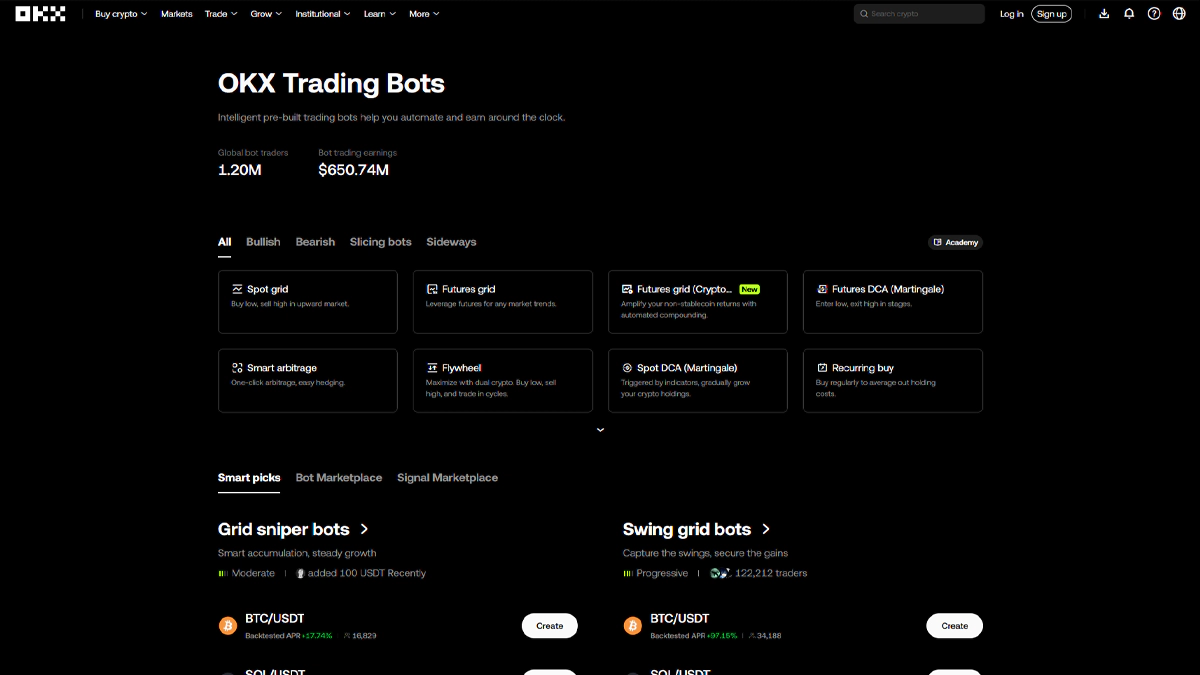Open help question mark icon
Viewport: 1200px width, 675px height.
[1154, 14]
